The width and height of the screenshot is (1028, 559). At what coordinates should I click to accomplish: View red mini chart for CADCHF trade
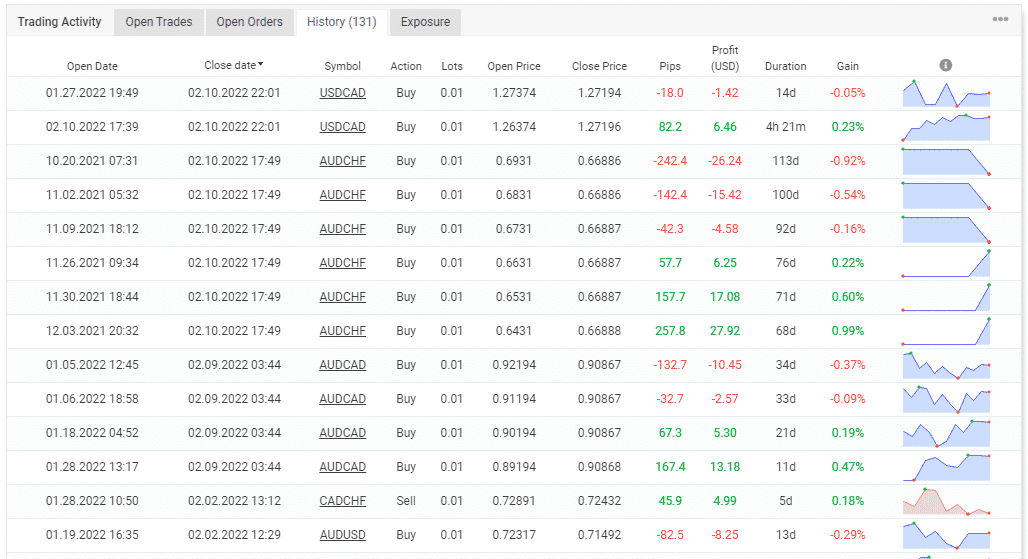[x=946, y=501]
